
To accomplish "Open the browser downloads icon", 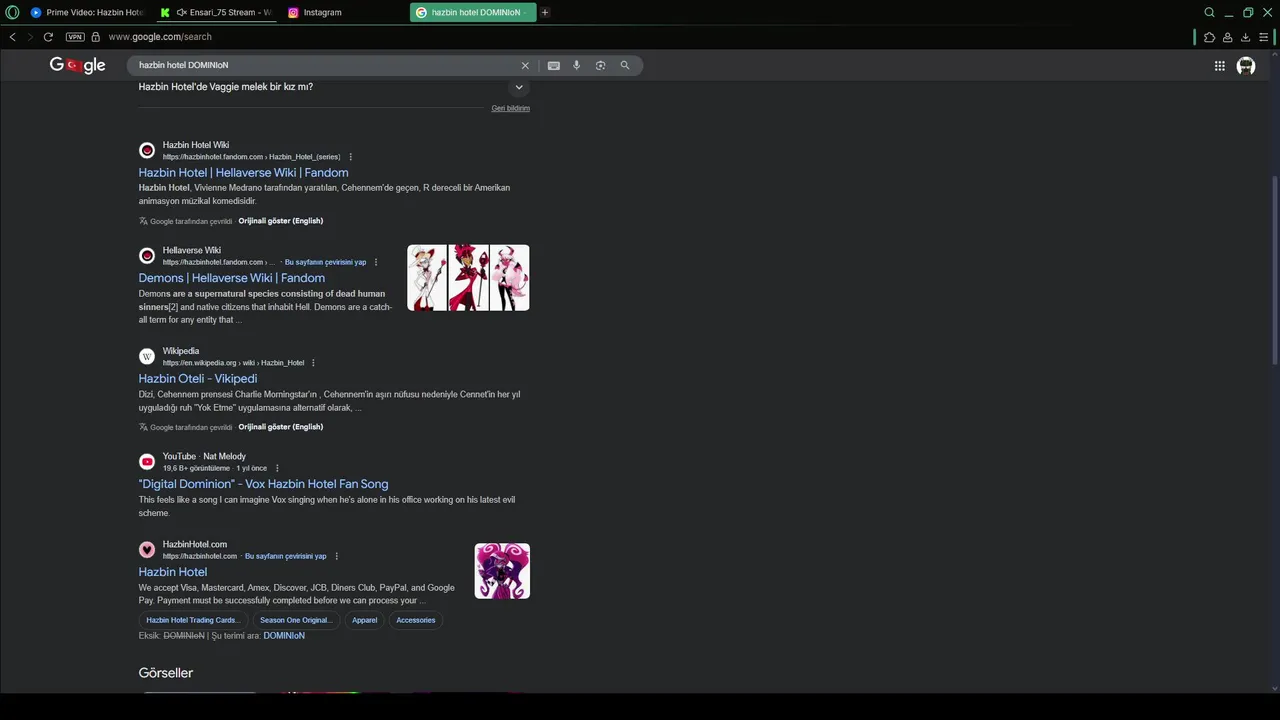I will tap(1245, 37).
